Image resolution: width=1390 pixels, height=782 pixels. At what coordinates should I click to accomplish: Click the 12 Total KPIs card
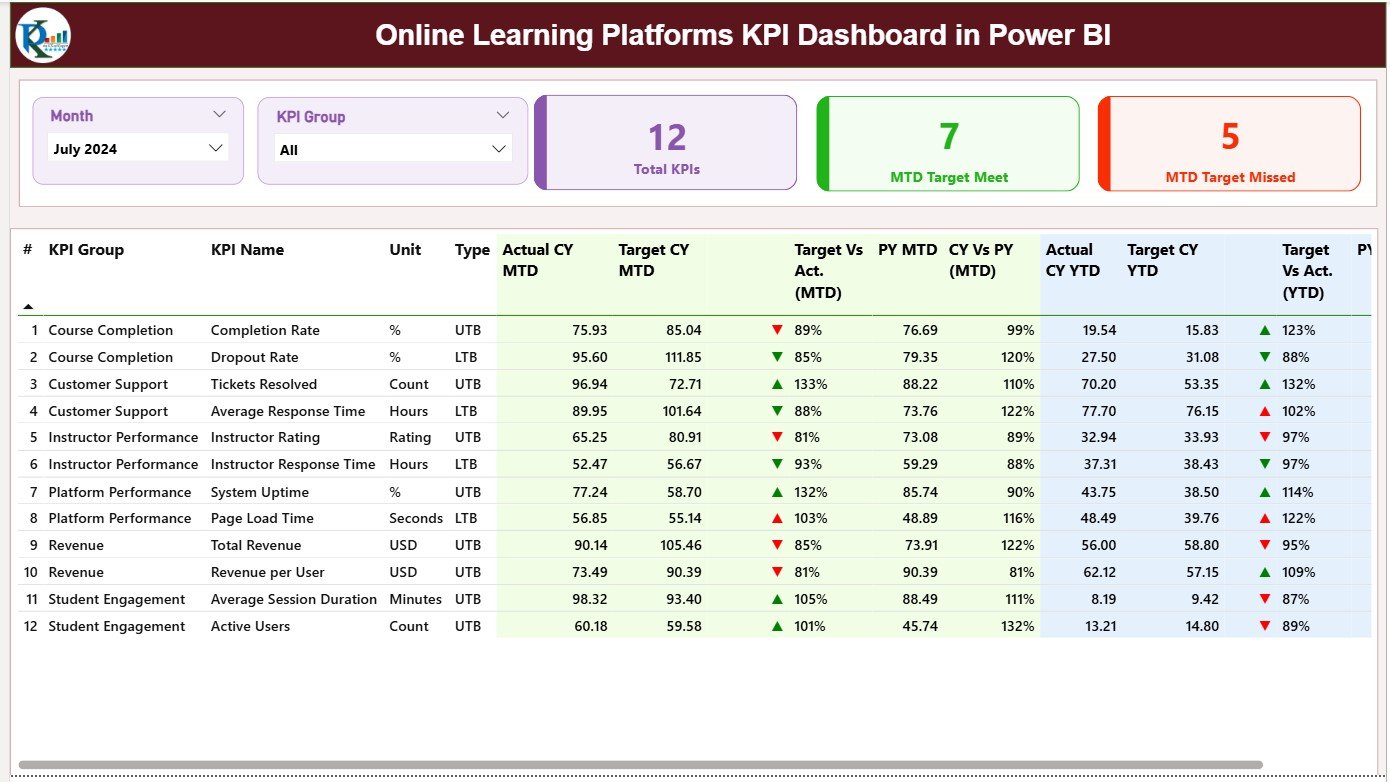pos(665,142)
